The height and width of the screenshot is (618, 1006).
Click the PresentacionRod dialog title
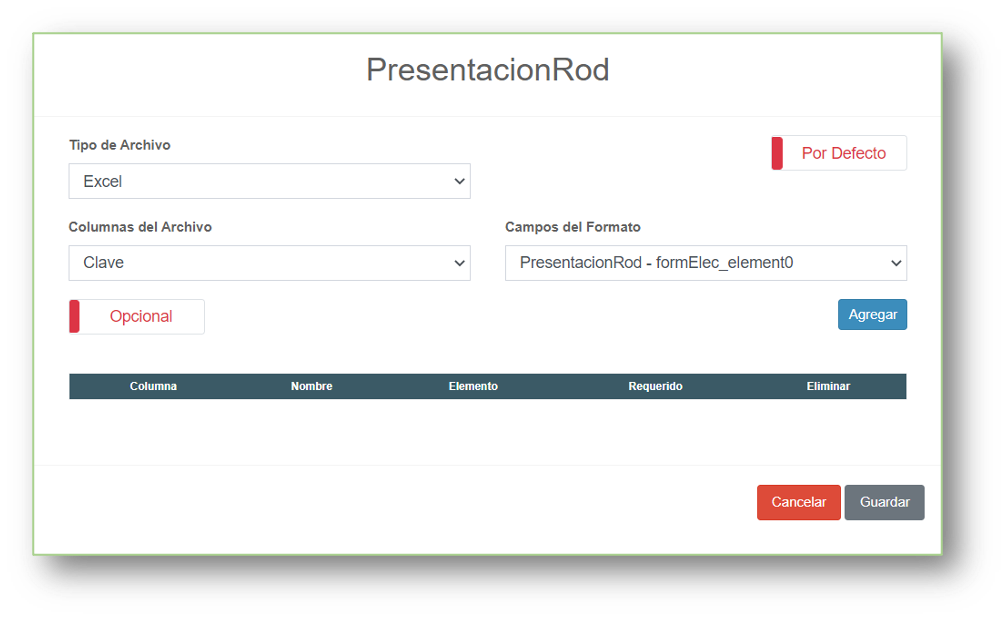[487, 70]
